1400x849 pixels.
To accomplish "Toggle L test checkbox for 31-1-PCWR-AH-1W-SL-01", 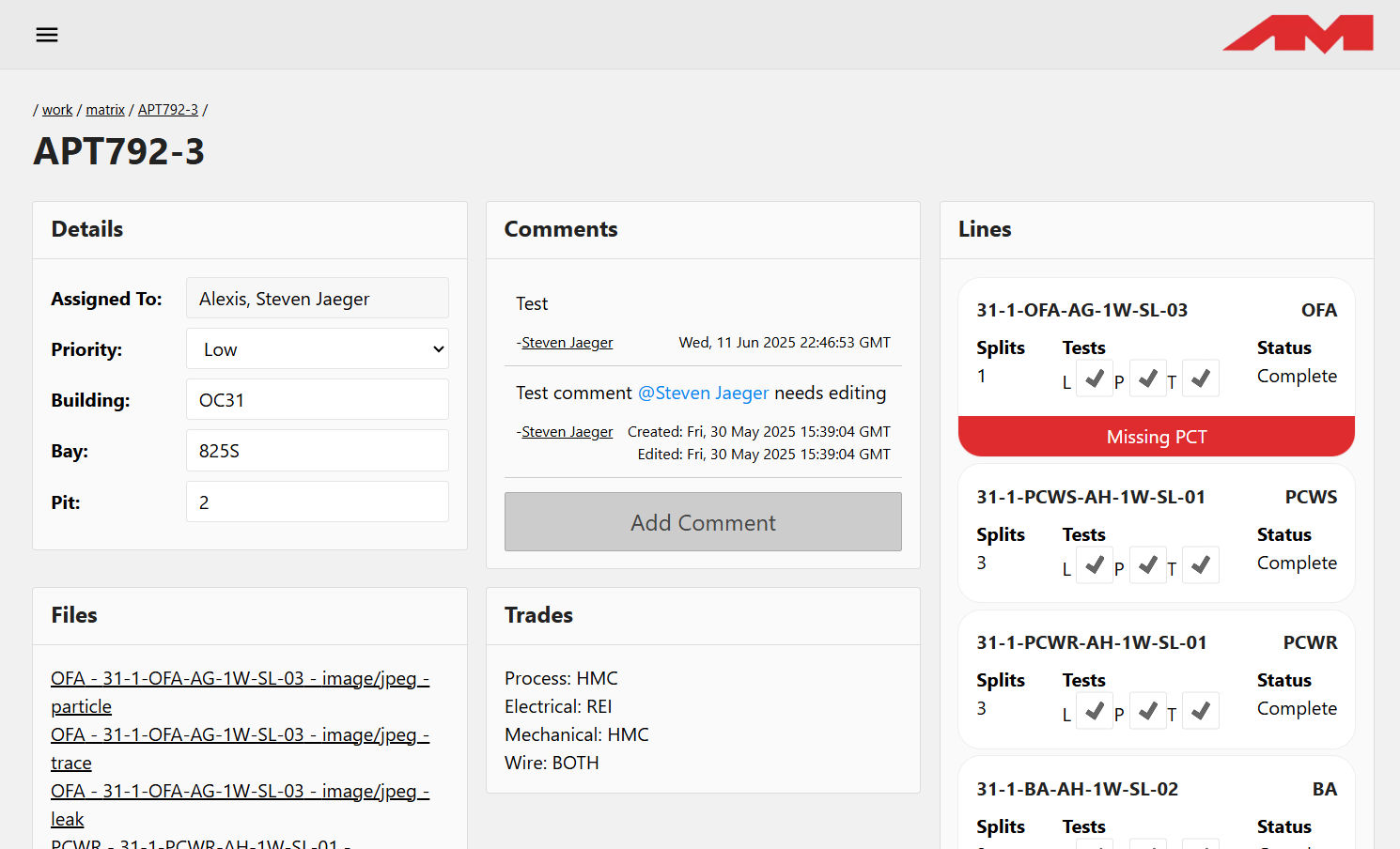I will pos(1094,711).
